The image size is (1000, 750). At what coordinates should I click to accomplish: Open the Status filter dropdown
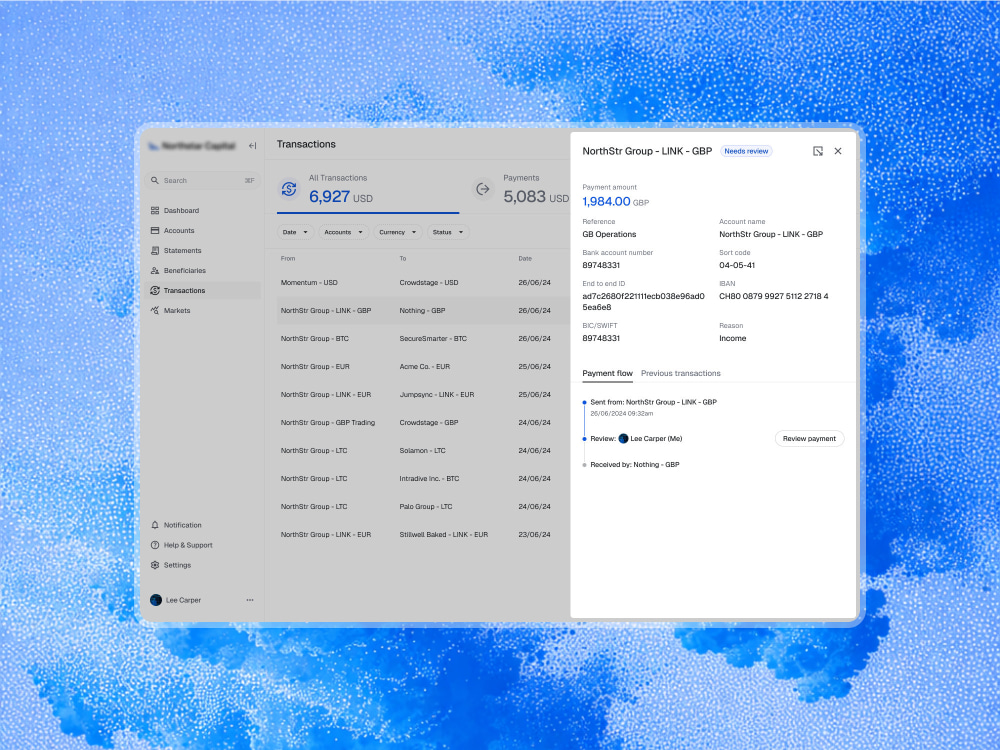[x=448, y=232]
